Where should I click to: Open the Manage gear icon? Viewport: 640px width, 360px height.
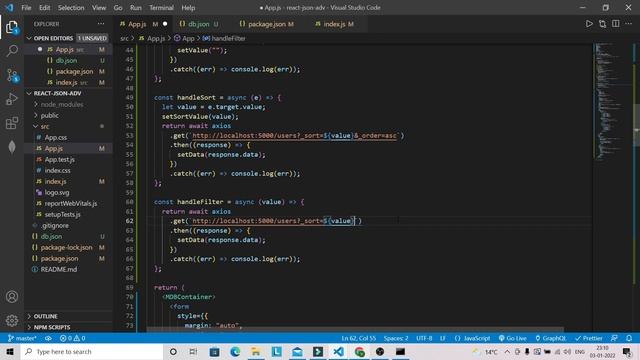point(12,320)
